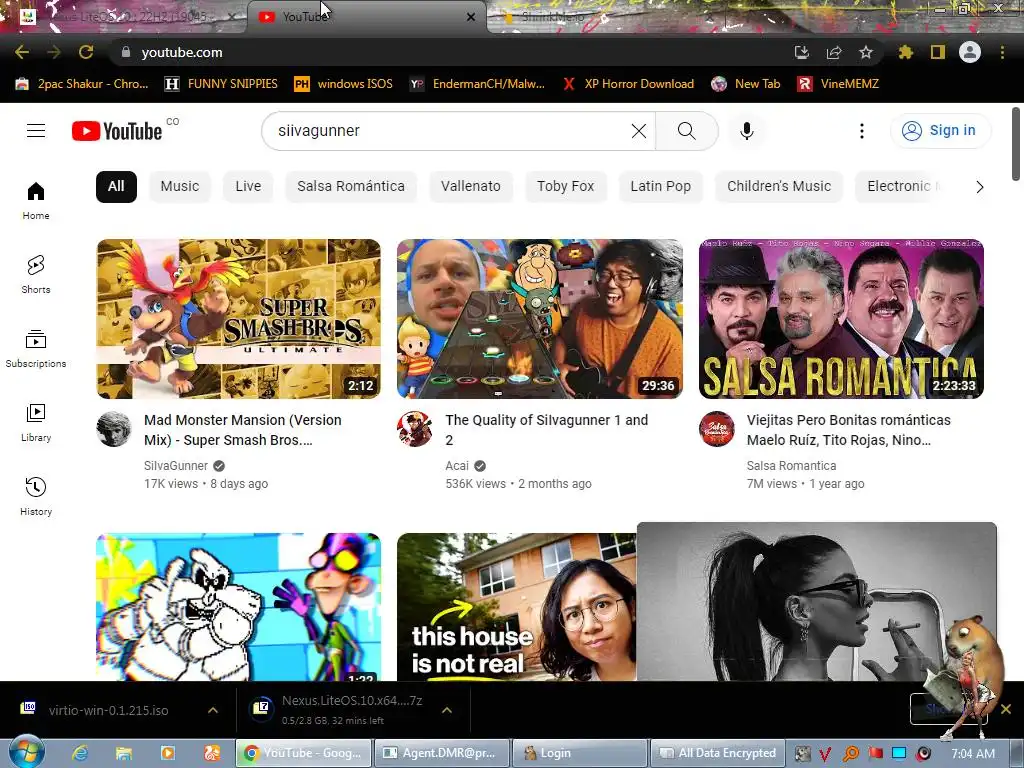
Task: Open the 2pac Shakur bookmark
Action: click(82, 84)
